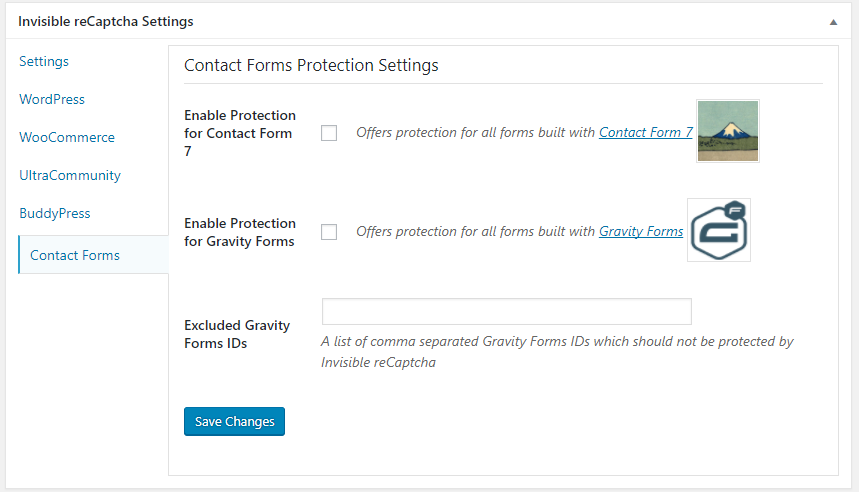The image size is (859, 492).
Task: Switch to the WordPress tab
Action: pyautogui.click(x=52, y=99)
